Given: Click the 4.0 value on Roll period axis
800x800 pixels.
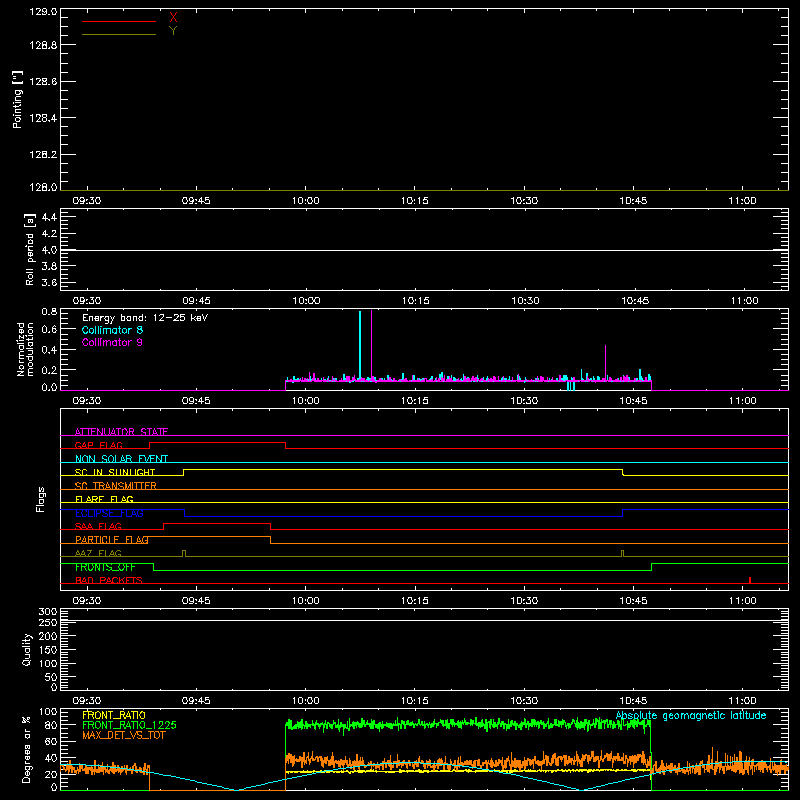Looking at the screenshot, I should (49, 250).
